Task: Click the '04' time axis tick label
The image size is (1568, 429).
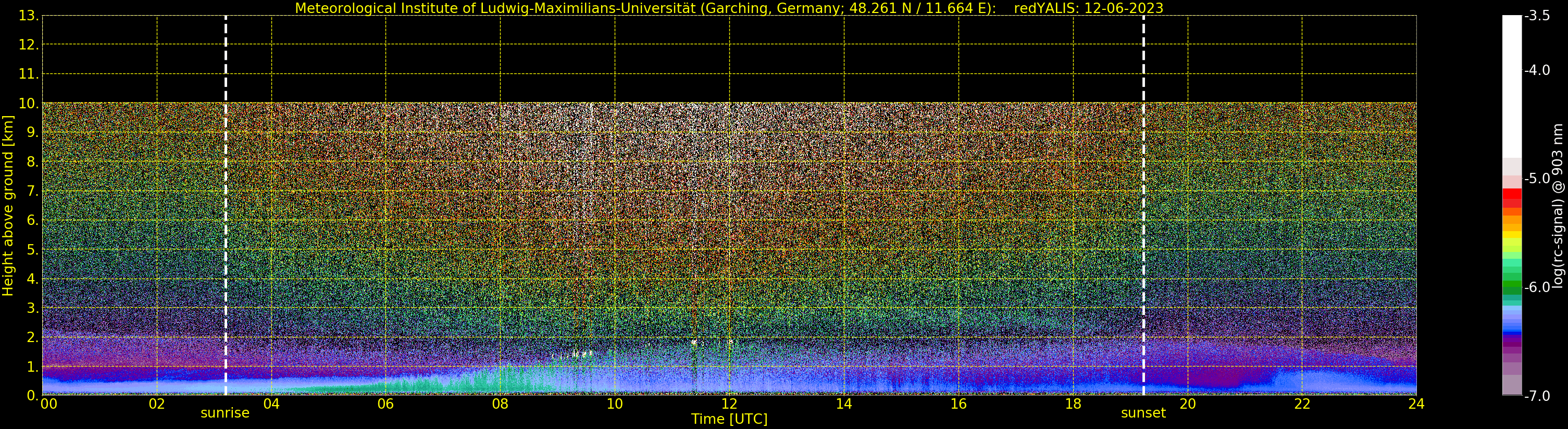Action: tap(271, 404)
